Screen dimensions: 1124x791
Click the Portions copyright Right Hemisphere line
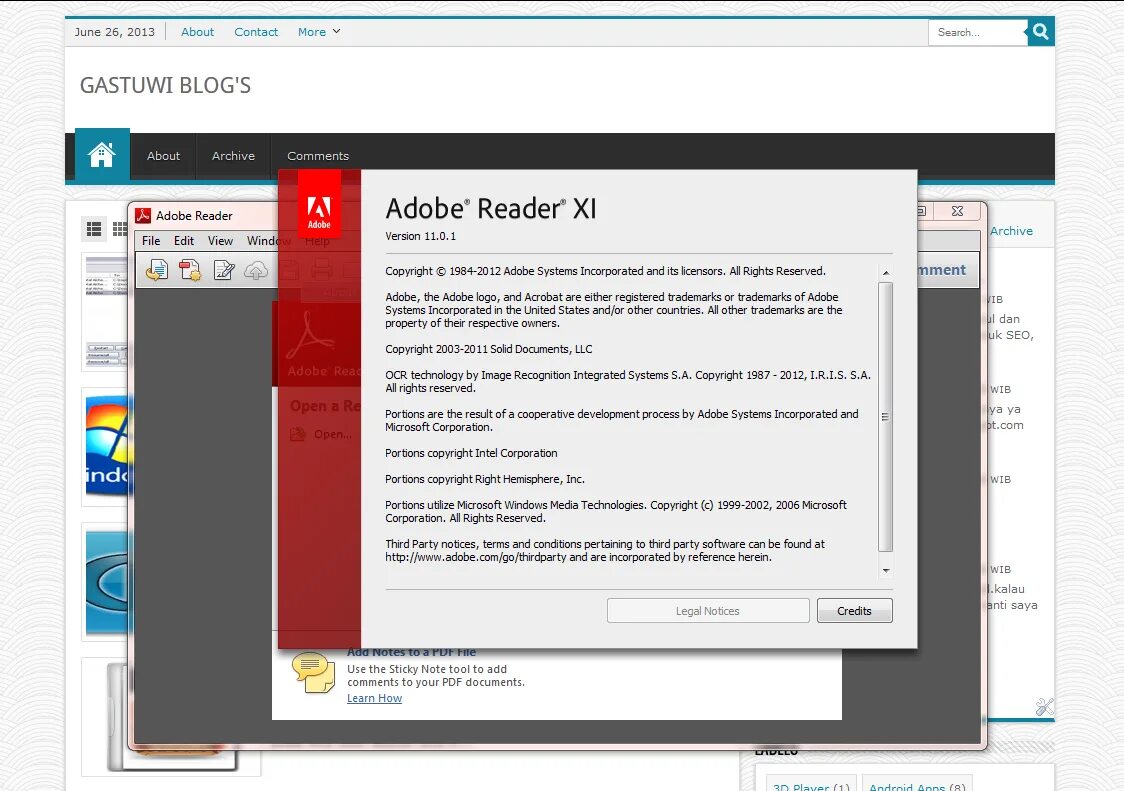pyautogui.click(x=485, y=478)
